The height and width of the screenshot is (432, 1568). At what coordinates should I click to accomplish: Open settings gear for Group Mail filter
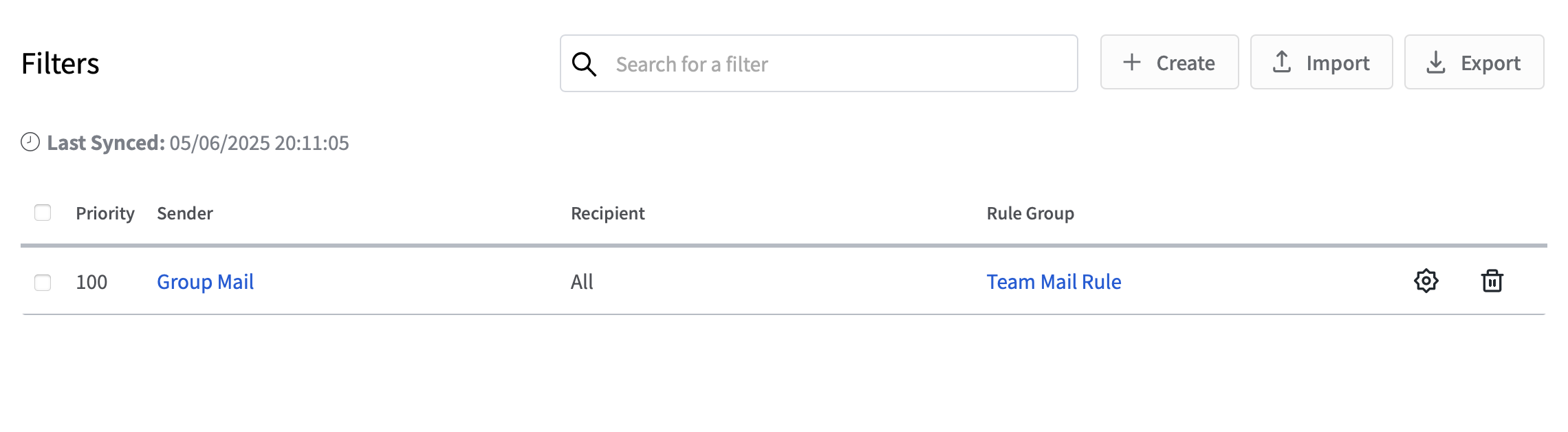[1426, 281]
